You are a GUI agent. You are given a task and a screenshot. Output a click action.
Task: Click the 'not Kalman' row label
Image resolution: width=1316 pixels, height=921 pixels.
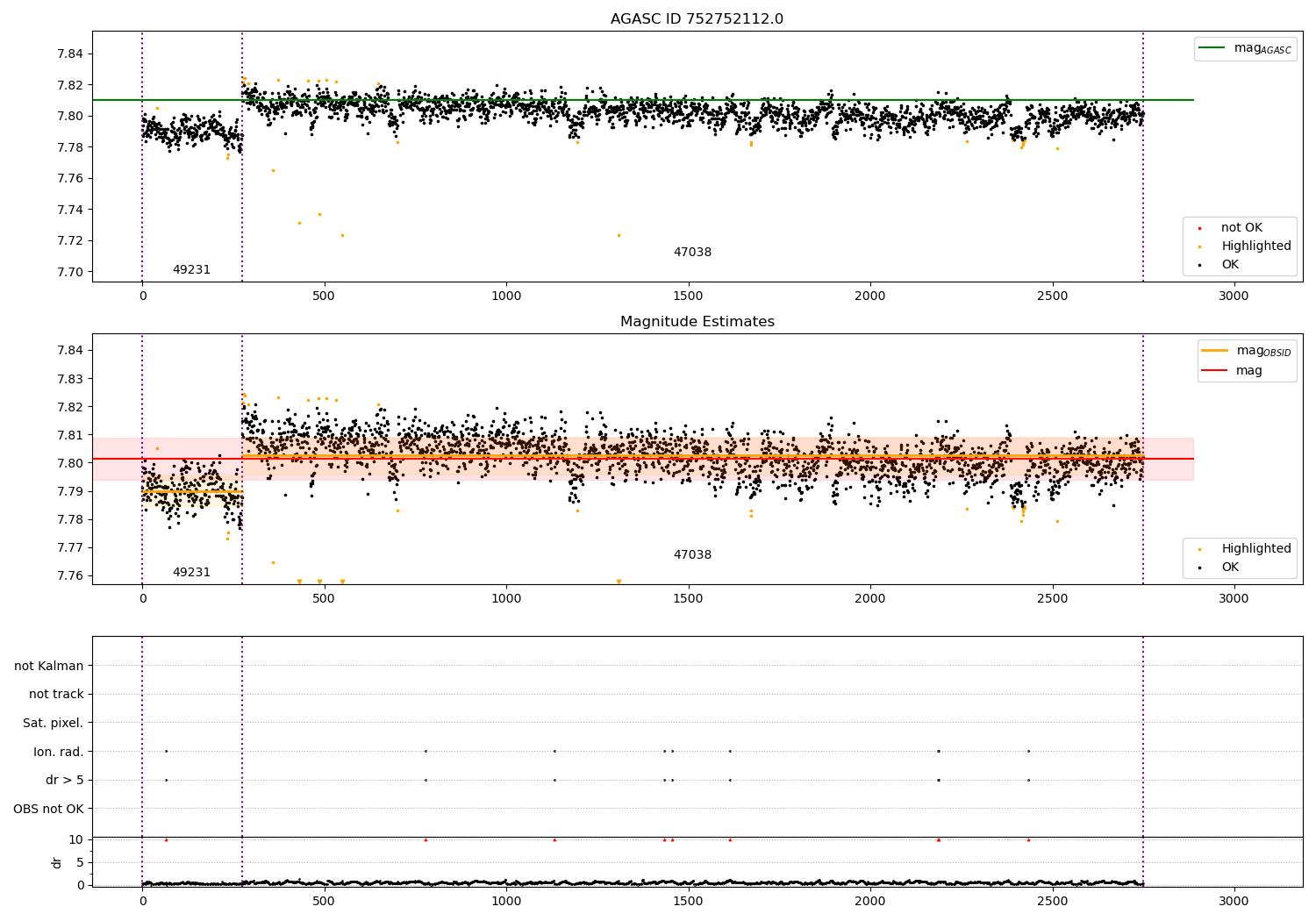(x=48, y=666)
